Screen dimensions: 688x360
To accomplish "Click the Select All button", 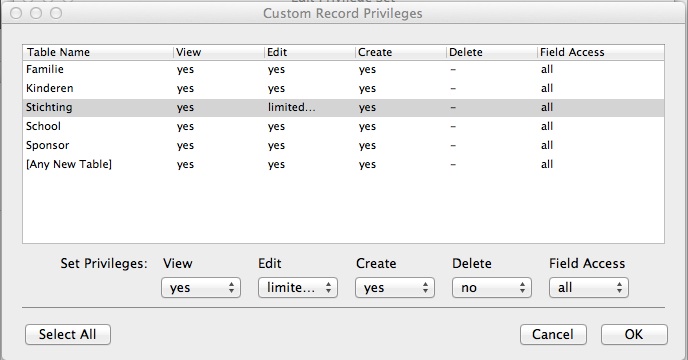I will coord(68,335).
